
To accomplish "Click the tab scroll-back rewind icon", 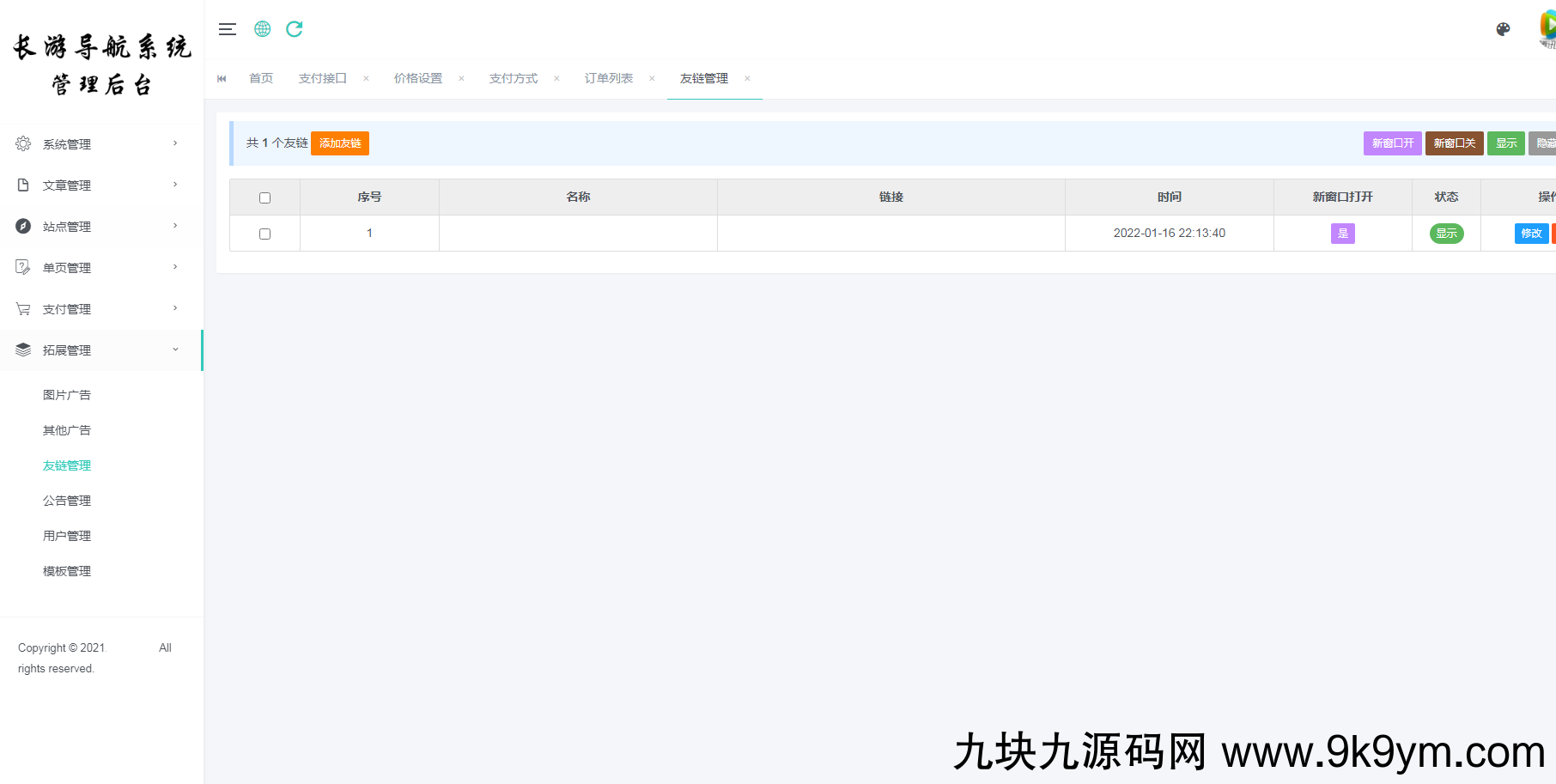I will pos(222,78).
